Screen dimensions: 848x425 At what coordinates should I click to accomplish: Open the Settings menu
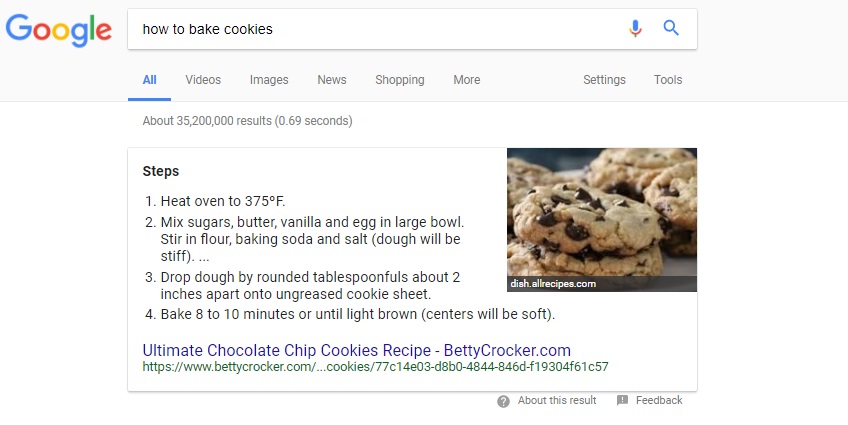coord(604,79)
